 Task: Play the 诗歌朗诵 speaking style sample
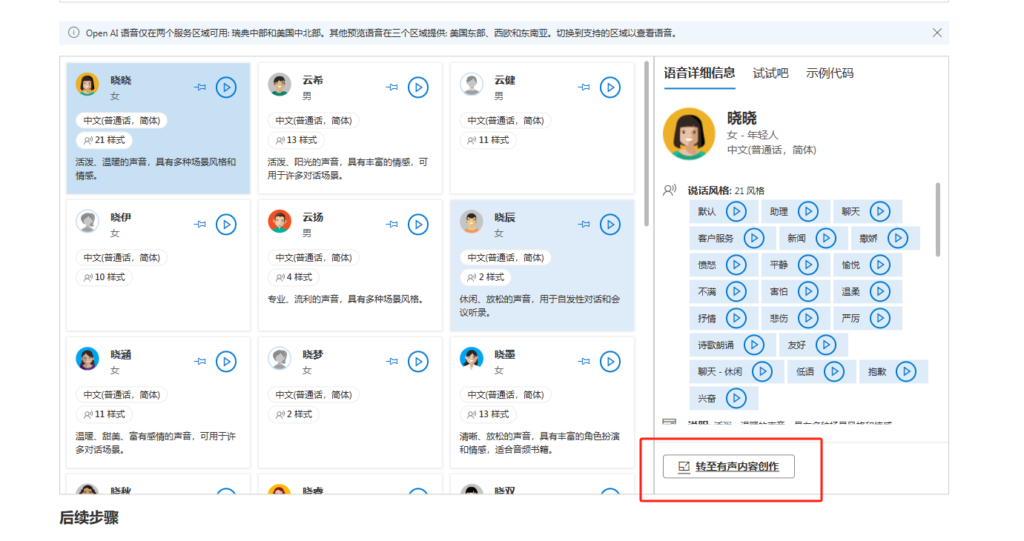754,344
